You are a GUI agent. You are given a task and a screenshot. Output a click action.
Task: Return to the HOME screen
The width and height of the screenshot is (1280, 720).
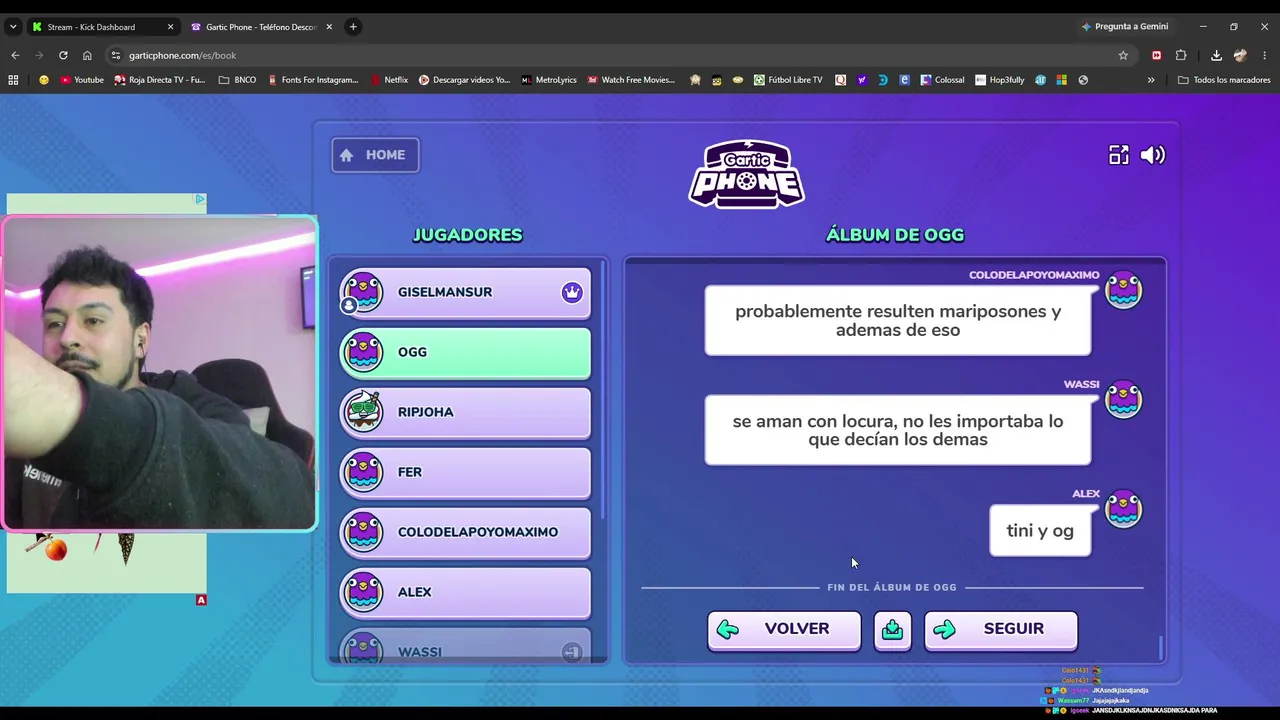375,155
